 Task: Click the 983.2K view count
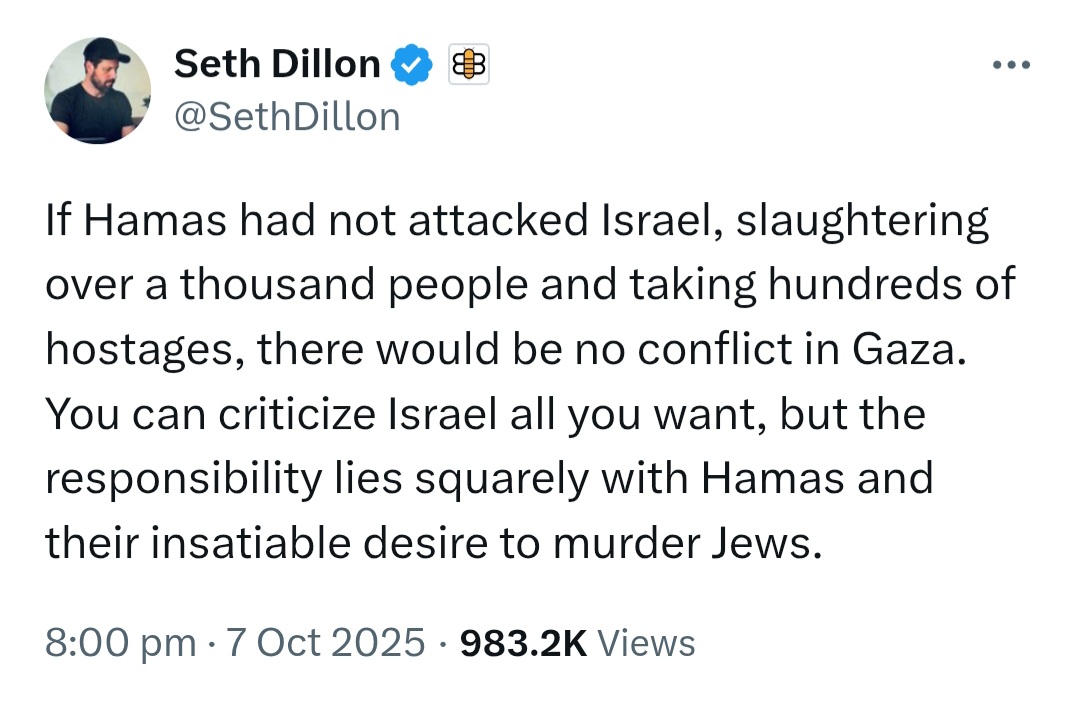[523, 643]
